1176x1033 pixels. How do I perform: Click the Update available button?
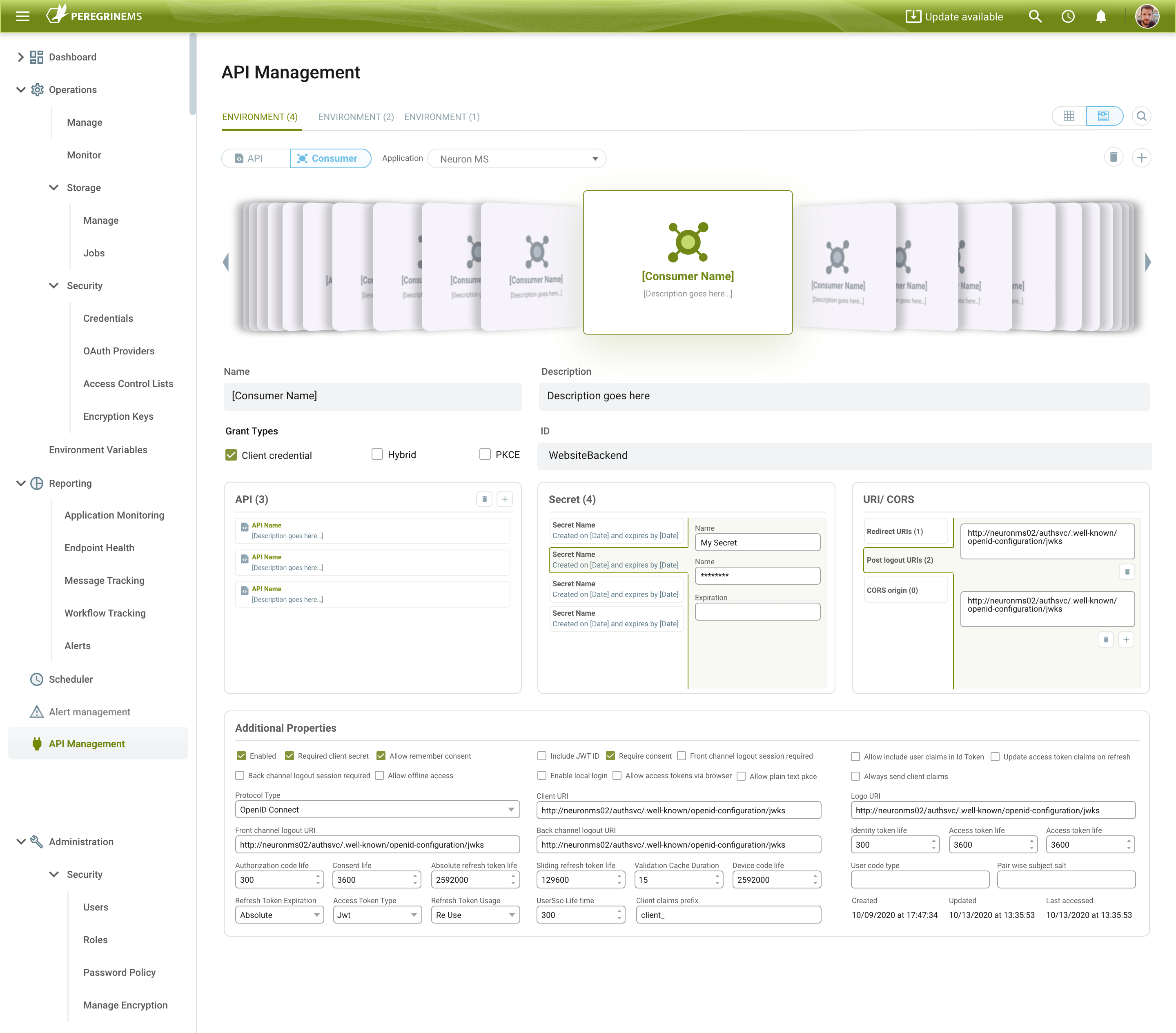(953, 16)
